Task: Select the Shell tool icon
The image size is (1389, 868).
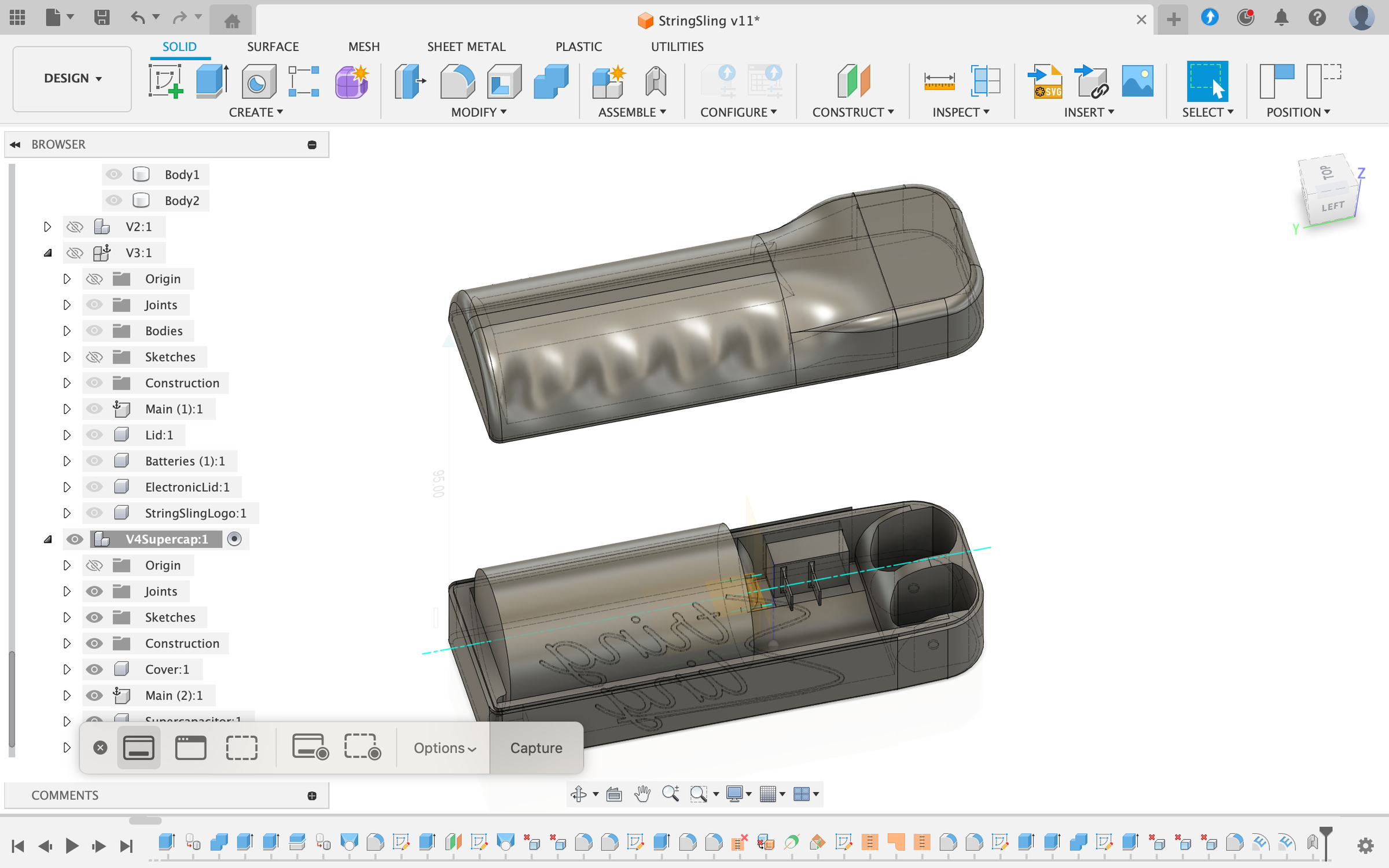Action: 503,81
